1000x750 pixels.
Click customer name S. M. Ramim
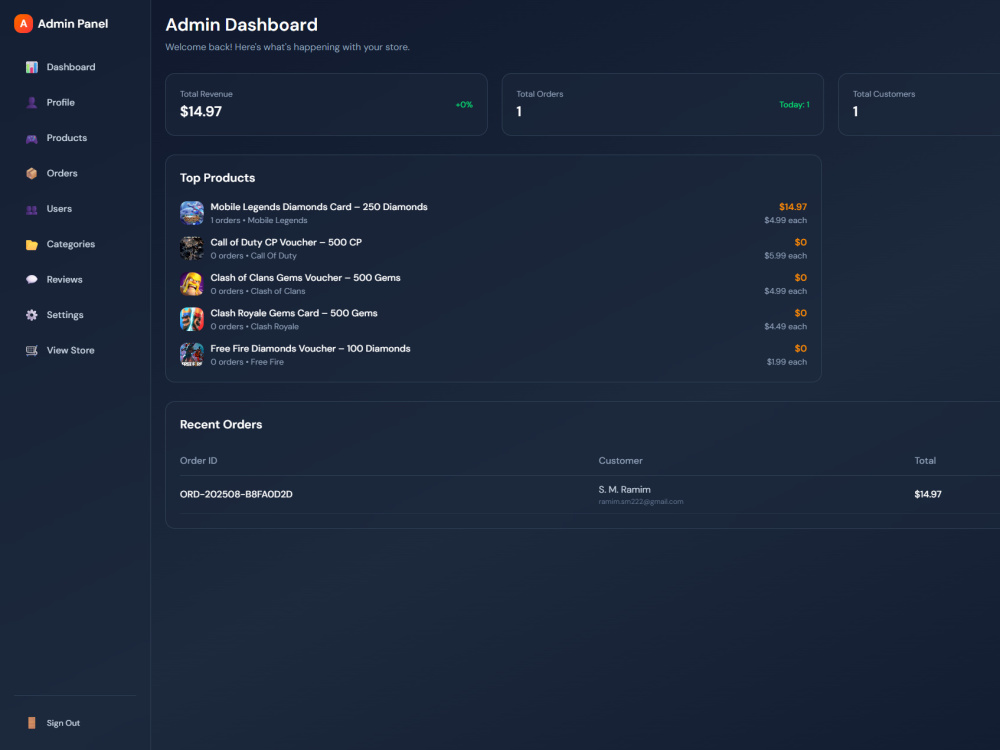624,490
